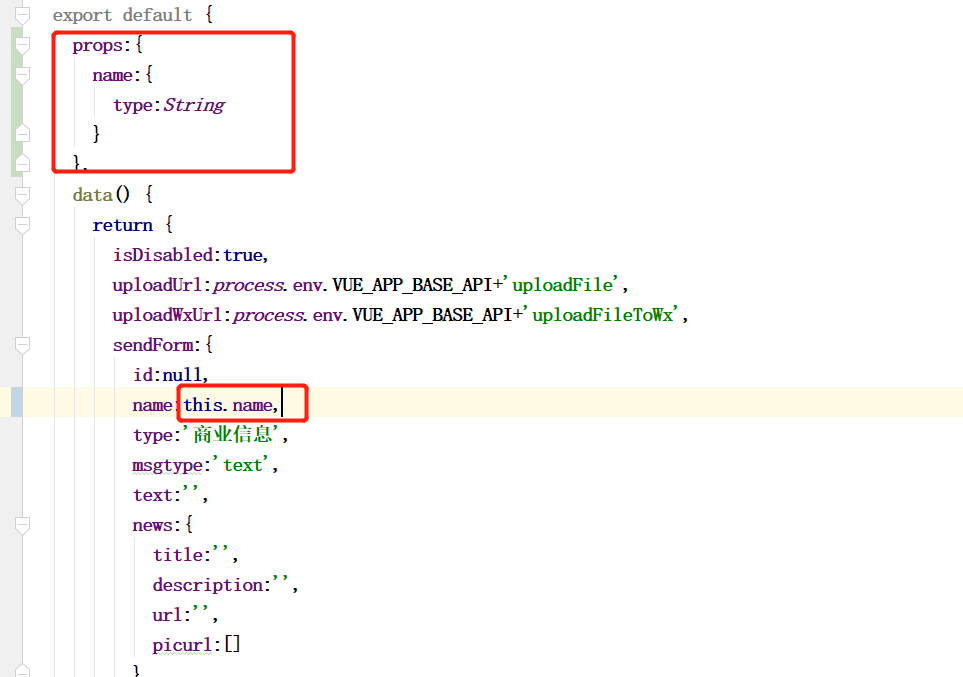The width and height of the screenshot is (963, 677).
Task: Click the 'msgtype' property name
Action: point(167,466)
